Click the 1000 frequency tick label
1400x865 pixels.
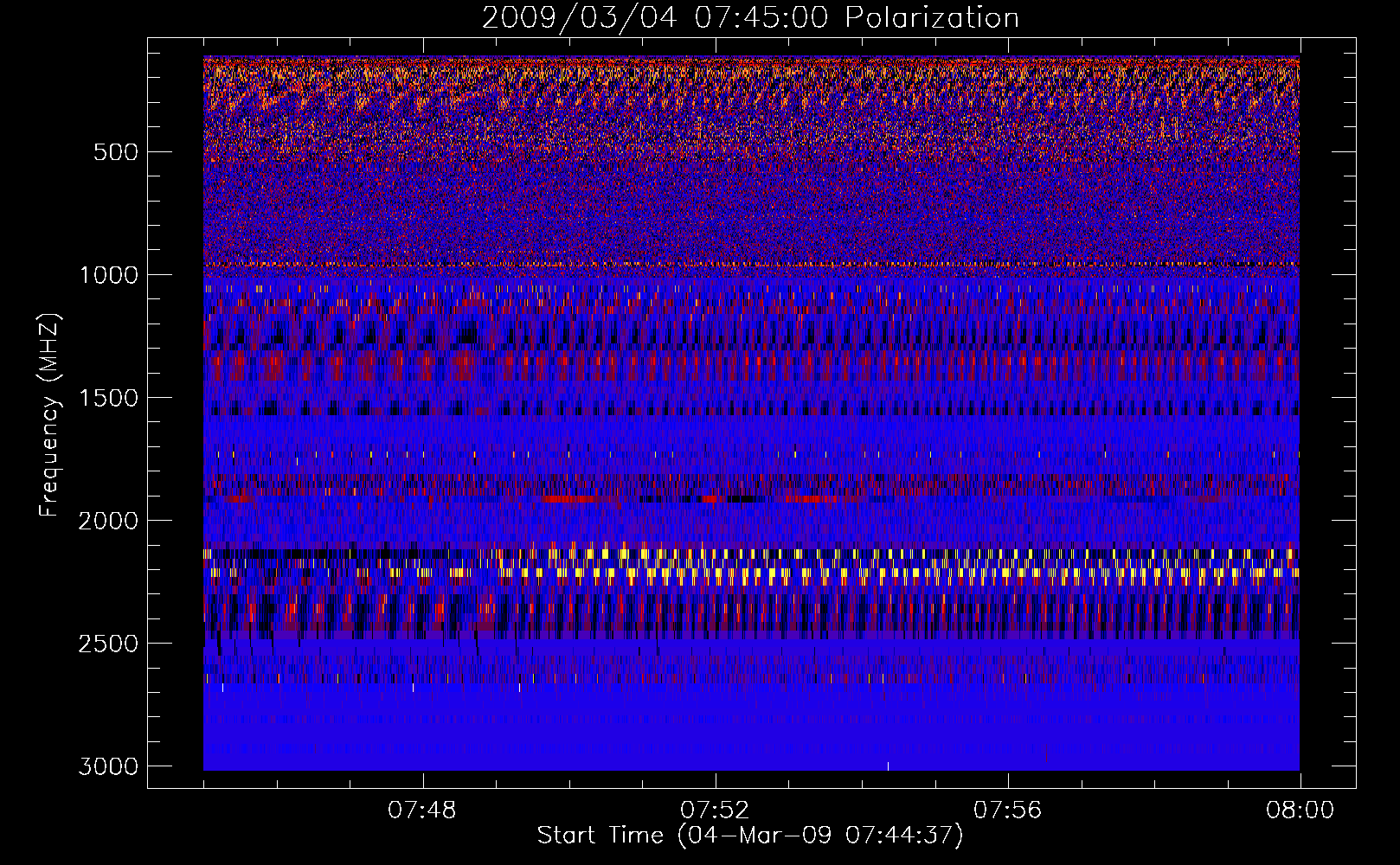108,275
